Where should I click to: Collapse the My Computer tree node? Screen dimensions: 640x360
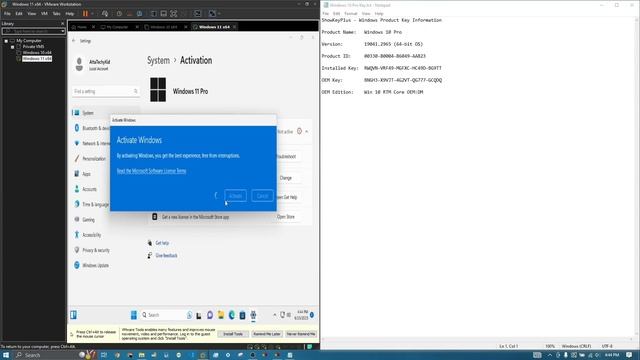(x=6, y=41)
